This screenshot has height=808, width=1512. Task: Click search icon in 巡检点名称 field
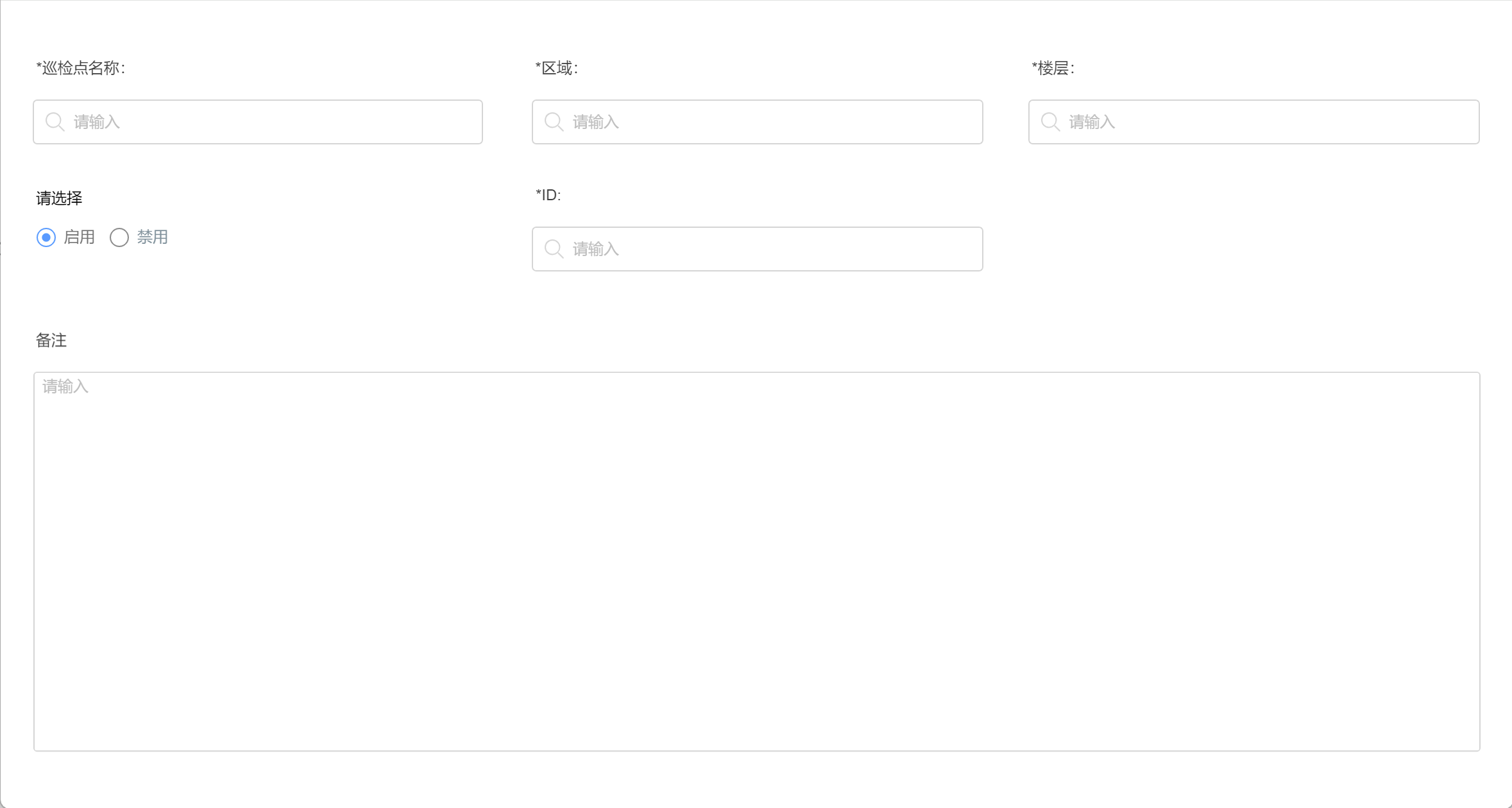[x=55, y=122]
